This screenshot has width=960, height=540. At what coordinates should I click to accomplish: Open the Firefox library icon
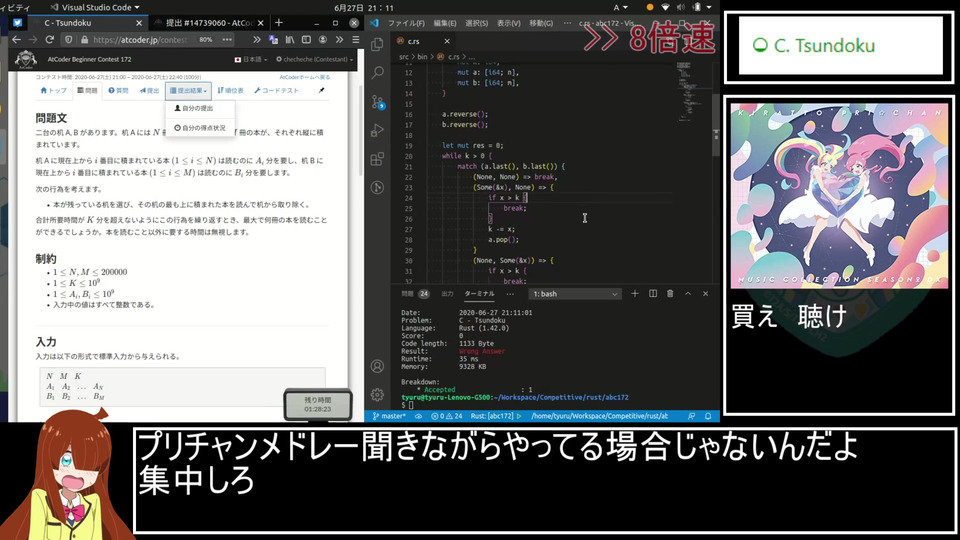coord(290,39)
